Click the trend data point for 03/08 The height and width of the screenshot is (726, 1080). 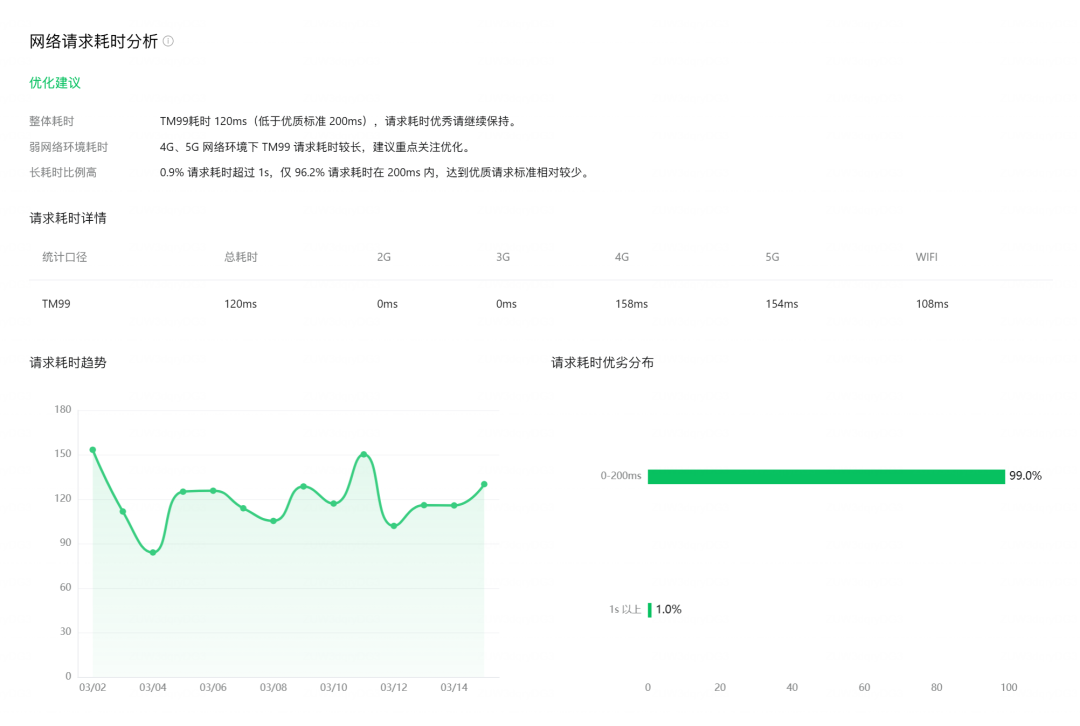pos(273,521)
